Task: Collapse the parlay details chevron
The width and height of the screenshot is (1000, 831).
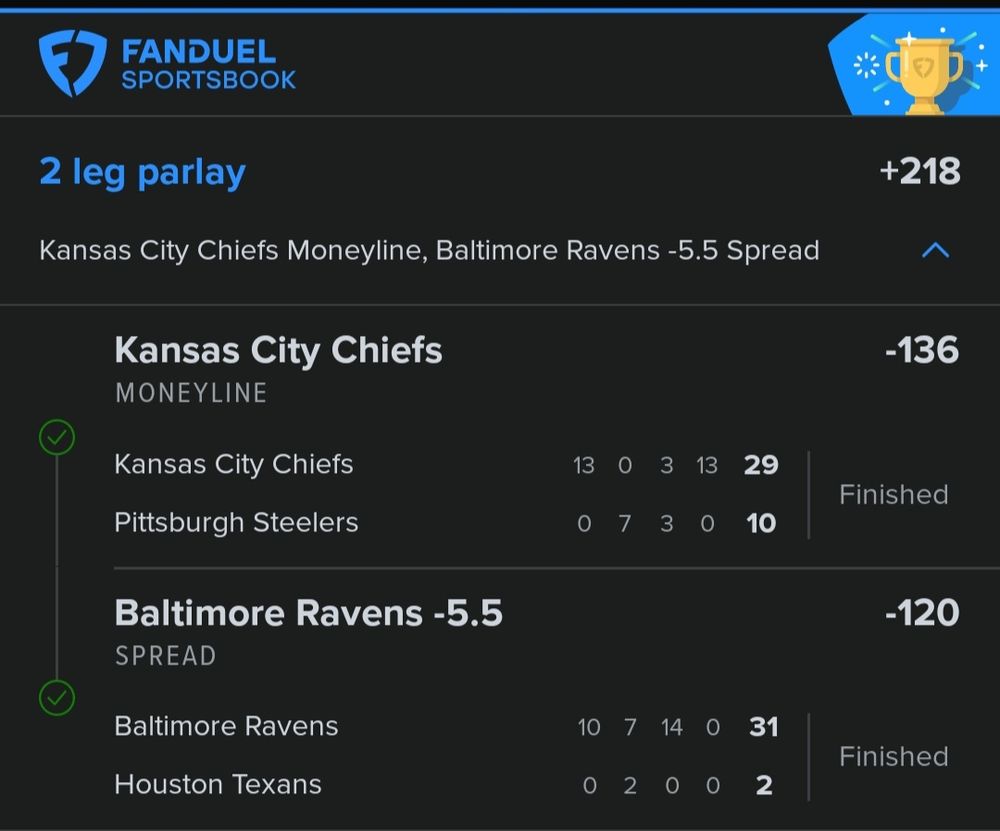Action: coord(935,250)
